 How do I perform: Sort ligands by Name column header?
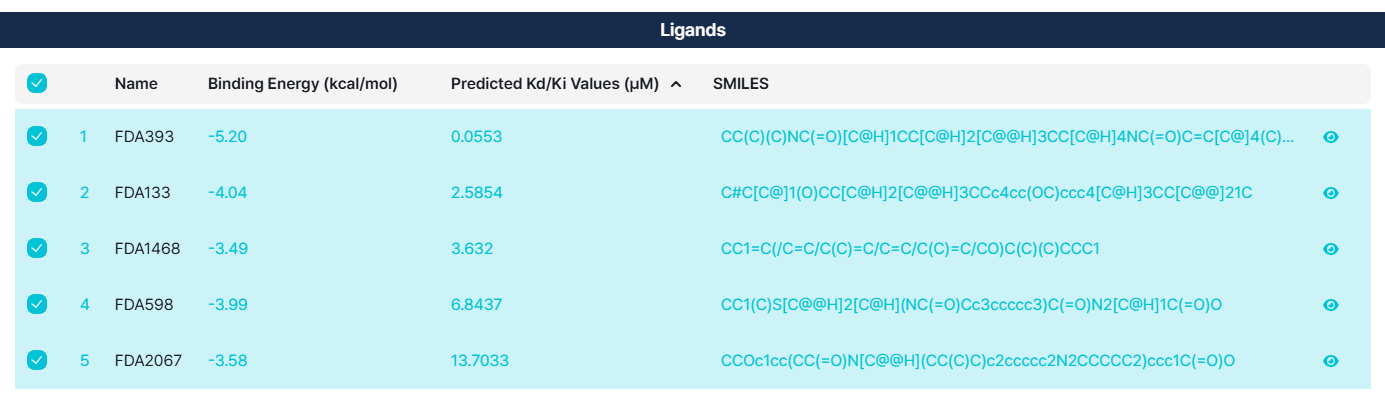(x=136, y=84)
